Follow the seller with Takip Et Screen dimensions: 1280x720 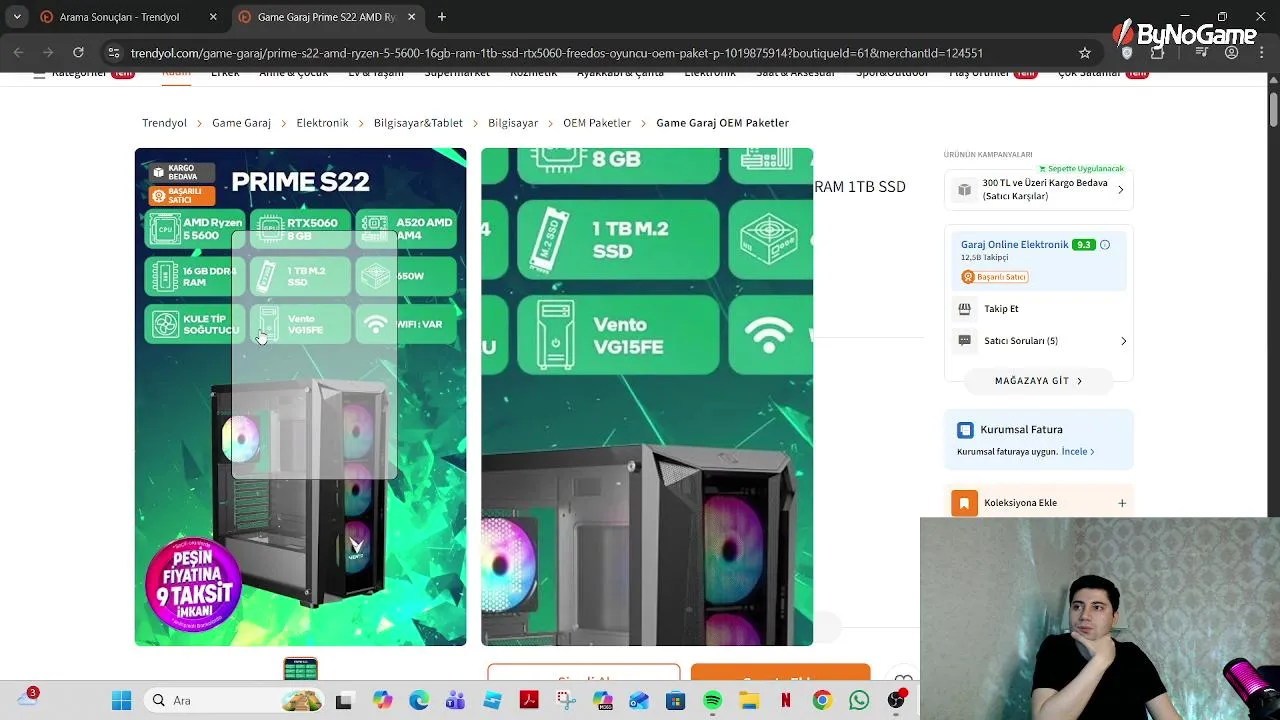[x=1001, y=309]
